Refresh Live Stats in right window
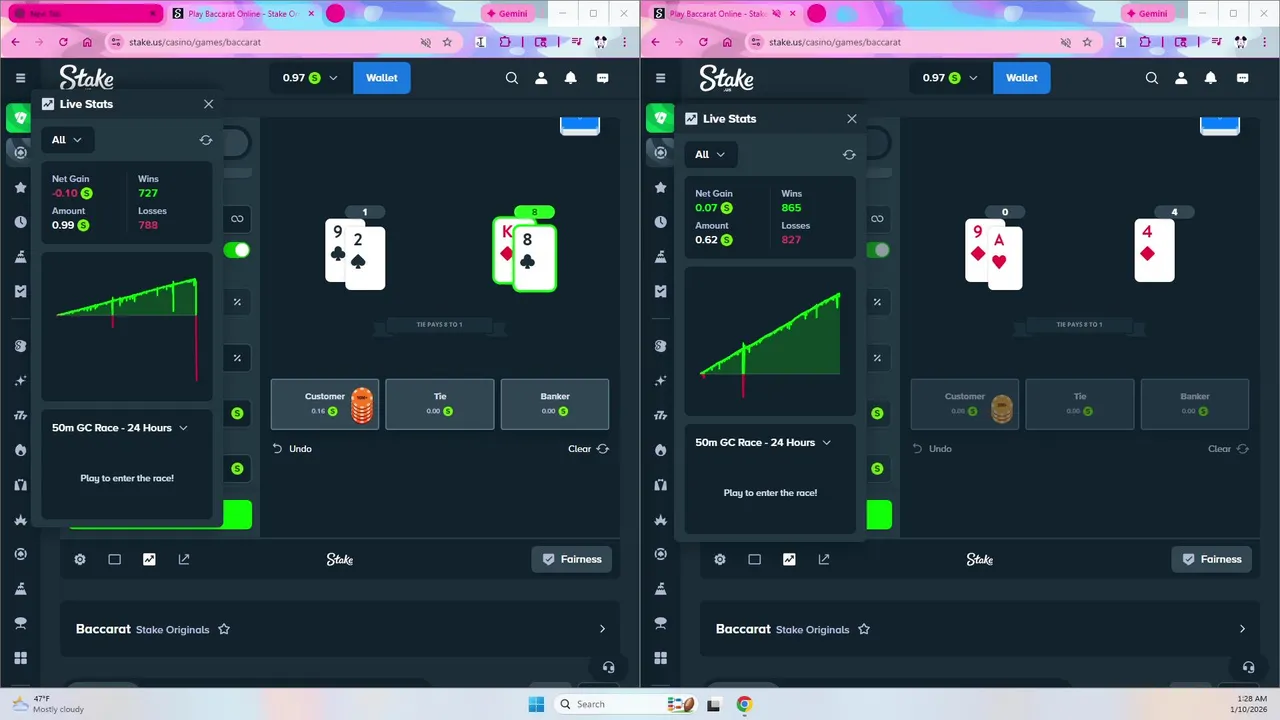 [849, 155]
